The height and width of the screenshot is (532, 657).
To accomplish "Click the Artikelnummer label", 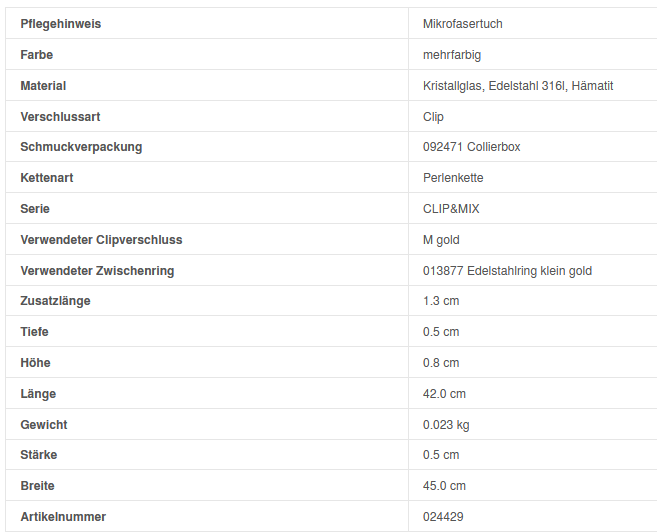I will pyautogui.click(x=63, y=517).
